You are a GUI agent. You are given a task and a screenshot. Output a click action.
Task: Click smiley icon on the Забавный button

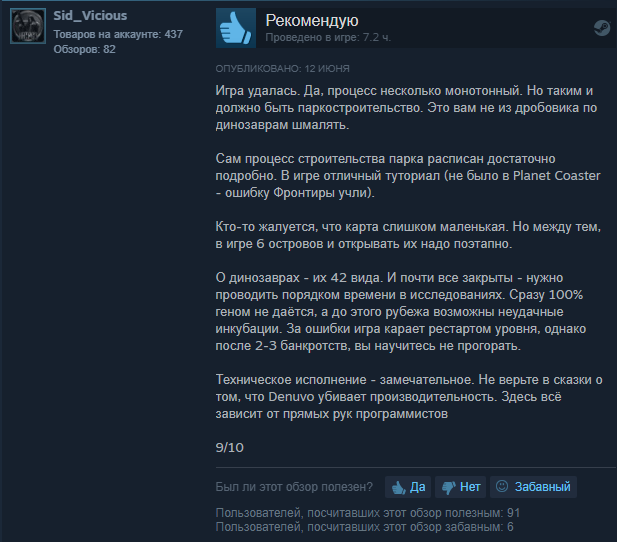(502, 487)
